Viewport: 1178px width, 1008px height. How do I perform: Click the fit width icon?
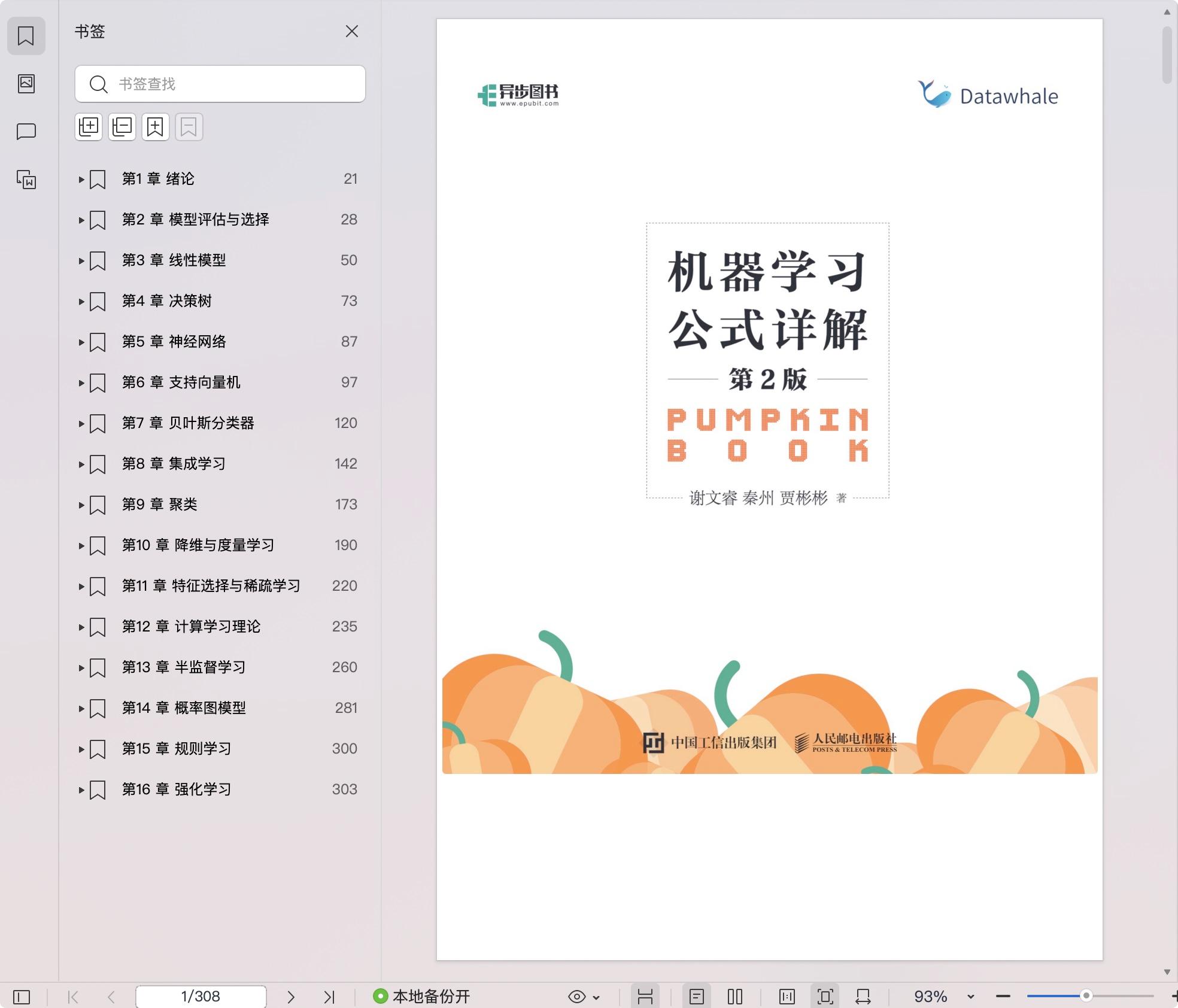click(x=863, y=997)
